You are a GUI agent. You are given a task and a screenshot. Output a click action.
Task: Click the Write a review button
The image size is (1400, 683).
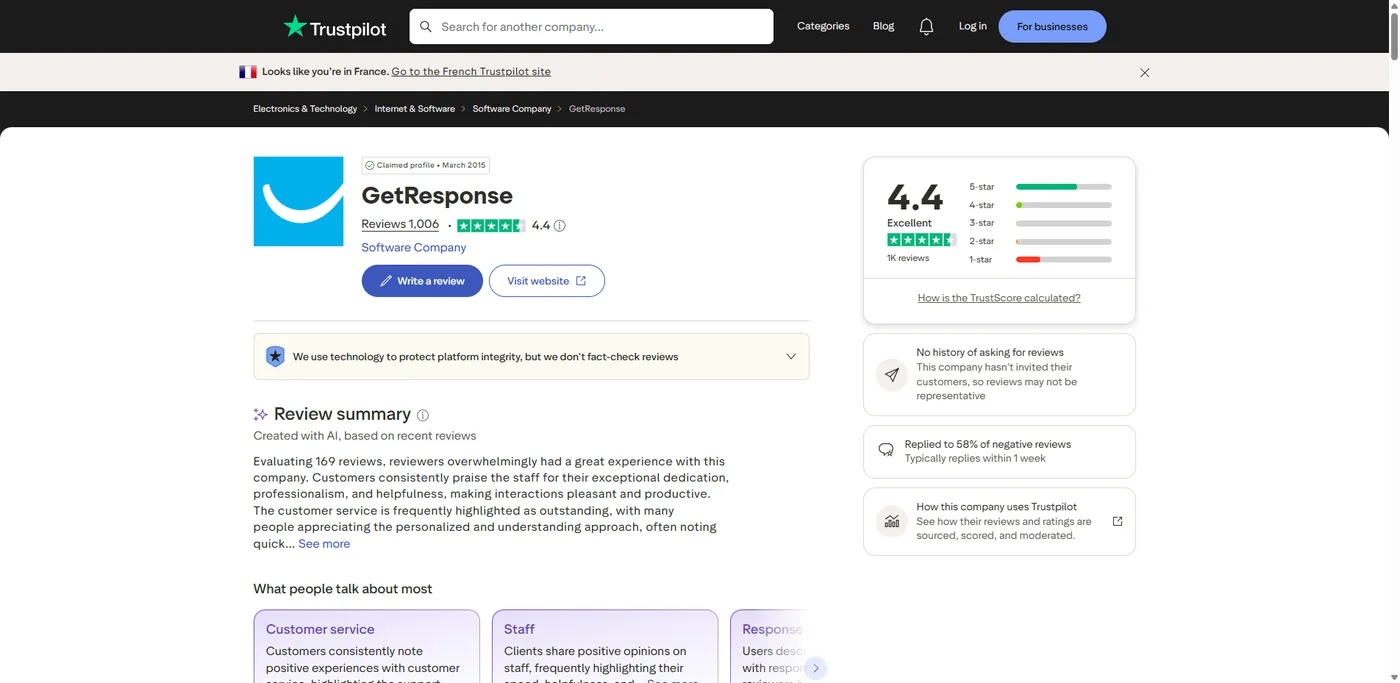coord(422,281)
